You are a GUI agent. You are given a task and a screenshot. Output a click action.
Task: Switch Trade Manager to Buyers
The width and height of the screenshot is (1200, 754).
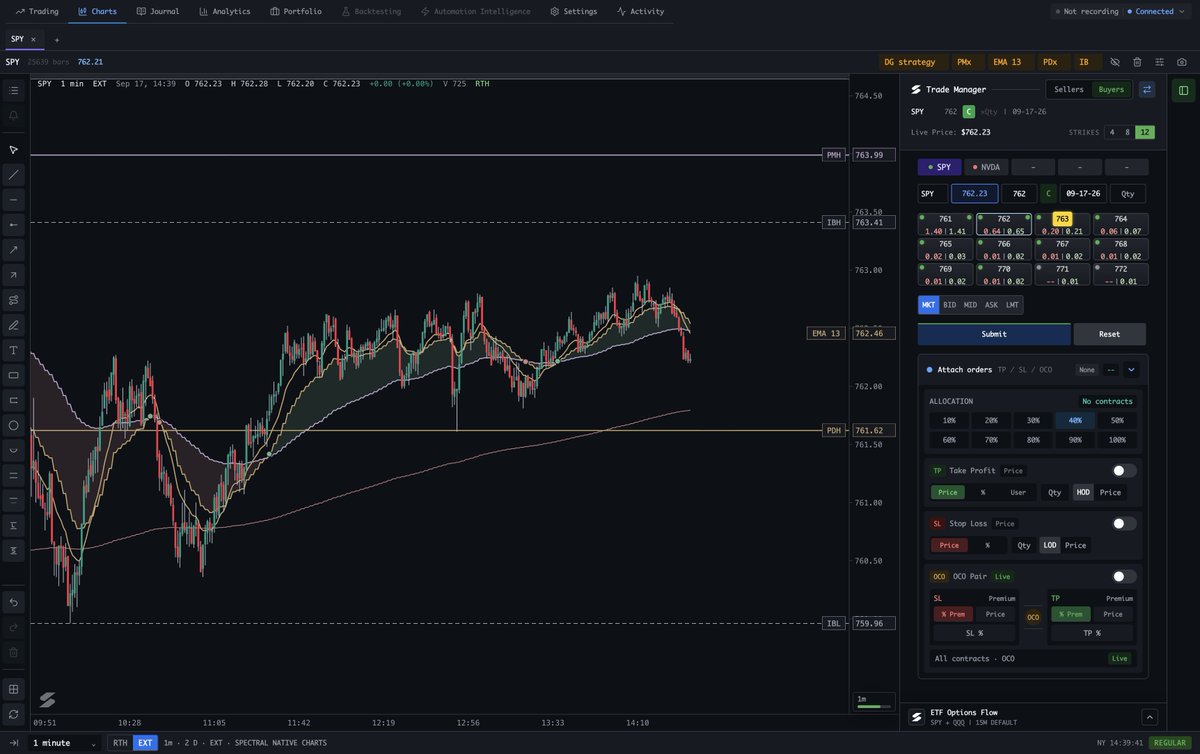click(x=1111, y=89)
